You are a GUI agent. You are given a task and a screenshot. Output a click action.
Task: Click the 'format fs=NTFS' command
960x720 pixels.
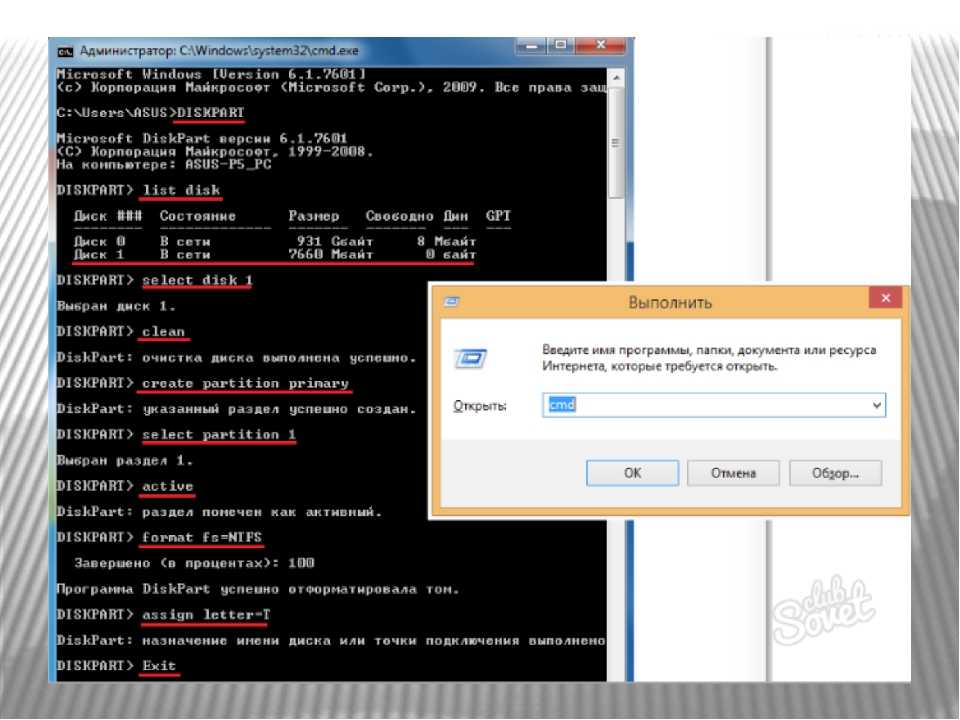tap(202, 538)
